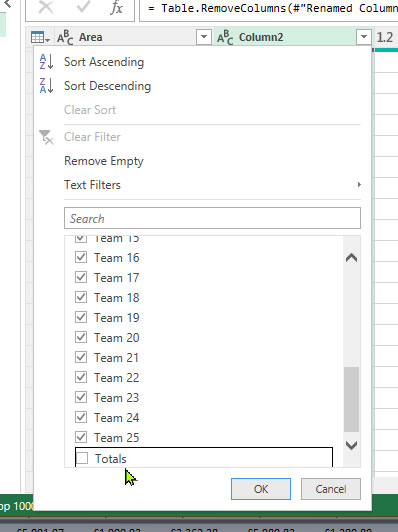Image resolution: width=398 pixels, height=532 pixels.
Task: Select the Clear Sort entry
Action: tap(90, 110)
